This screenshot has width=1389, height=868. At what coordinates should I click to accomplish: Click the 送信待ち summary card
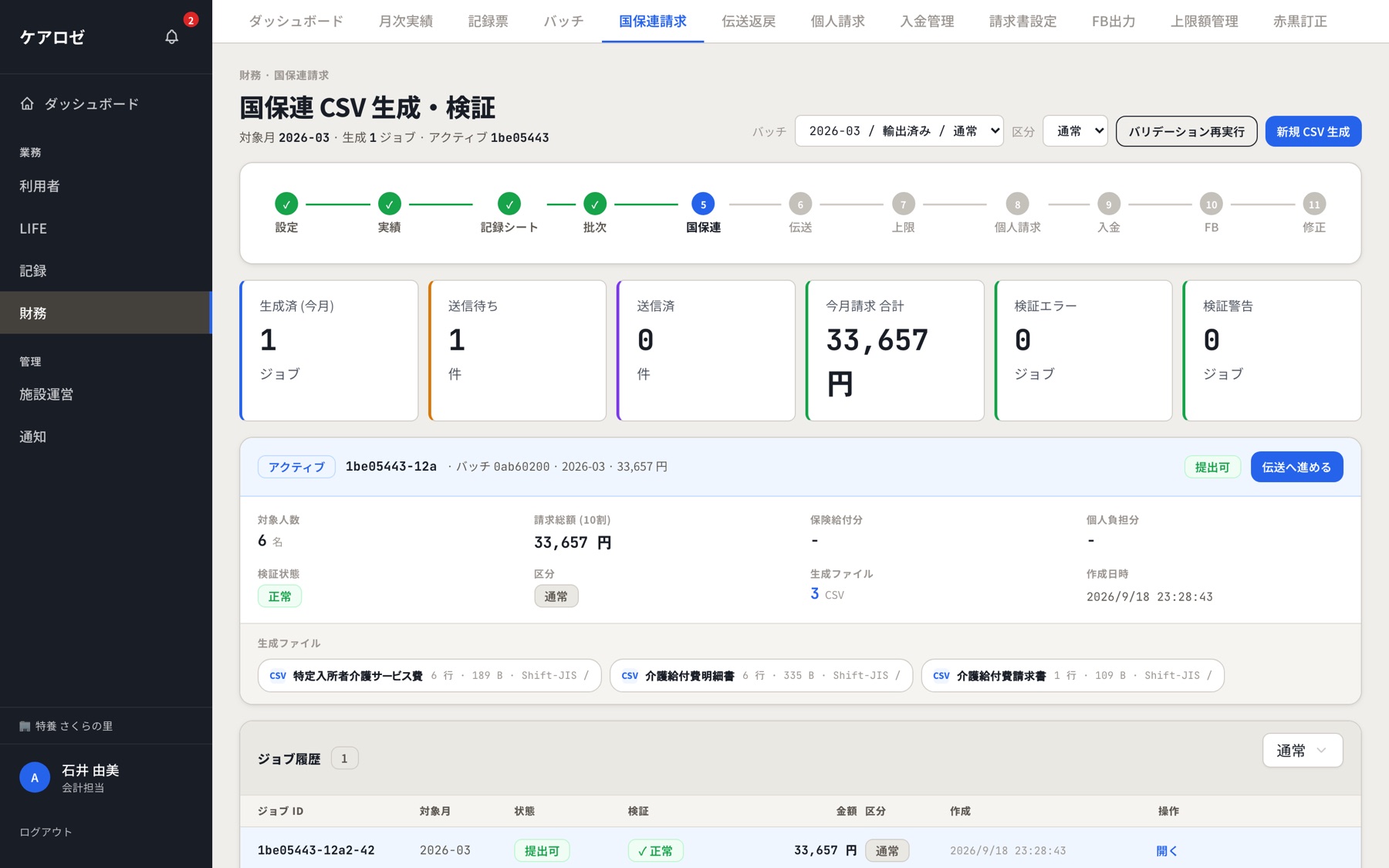tap(517, 350)
